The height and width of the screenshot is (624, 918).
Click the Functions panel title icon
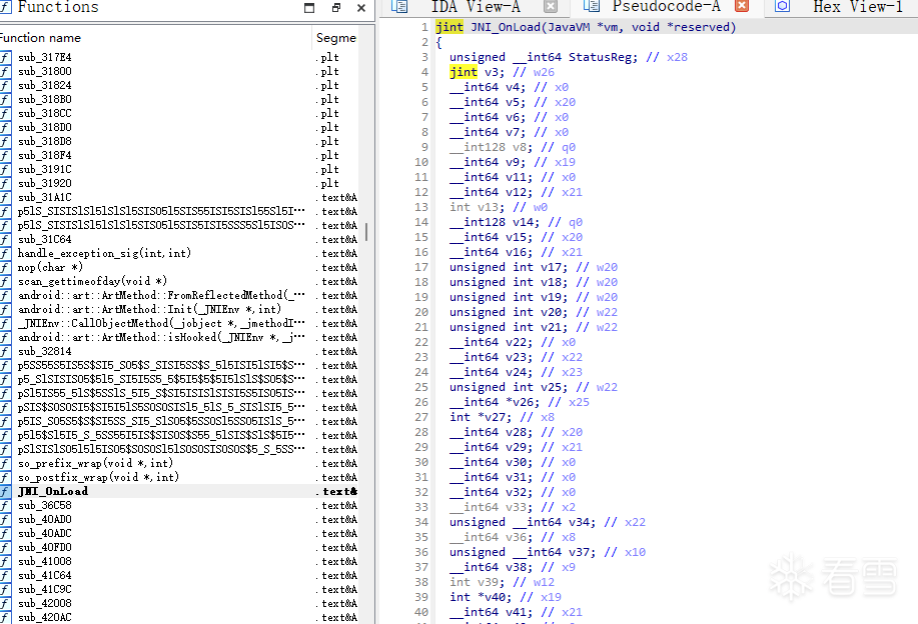pyautogui.click(x=5, y=6)
